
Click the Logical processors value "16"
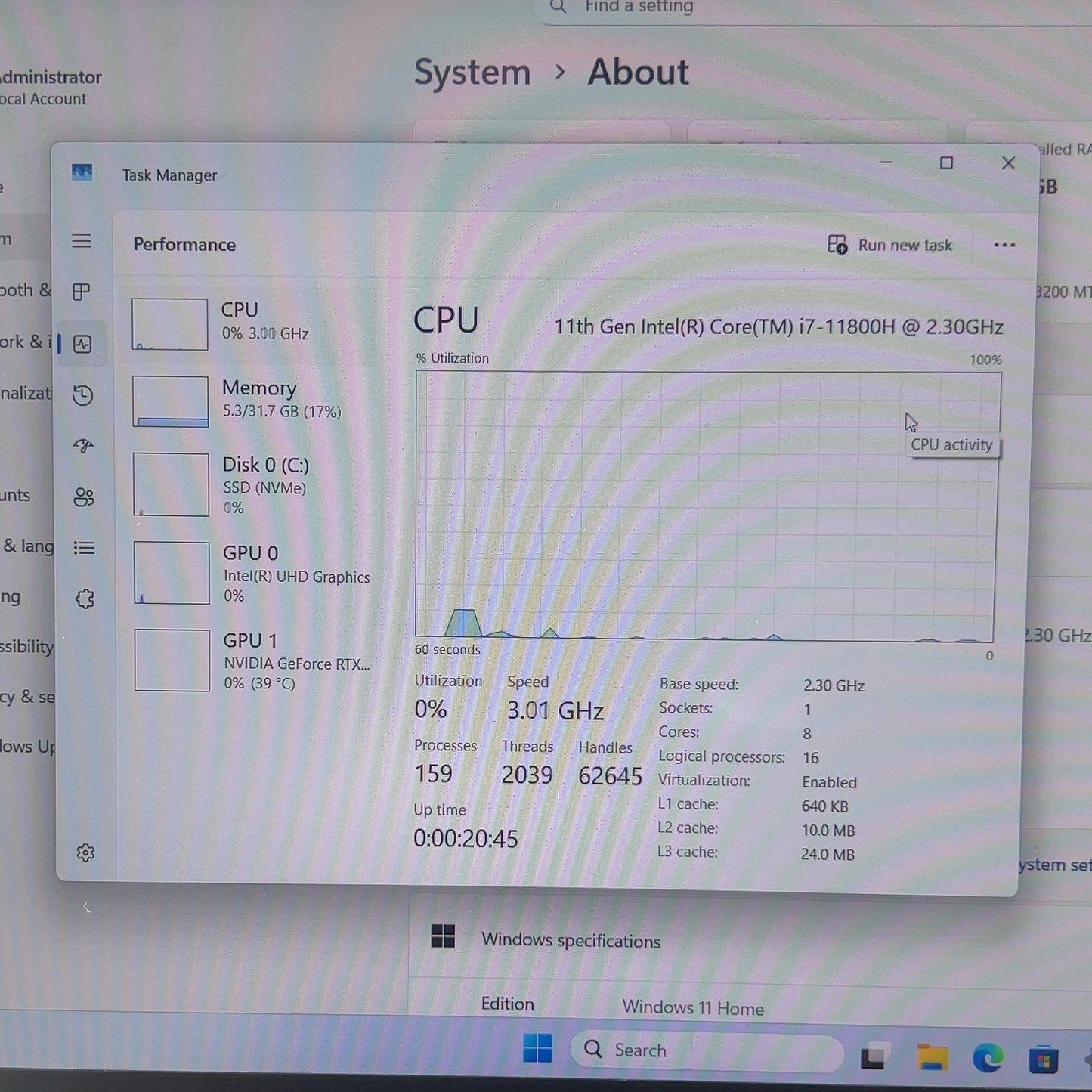811,757
